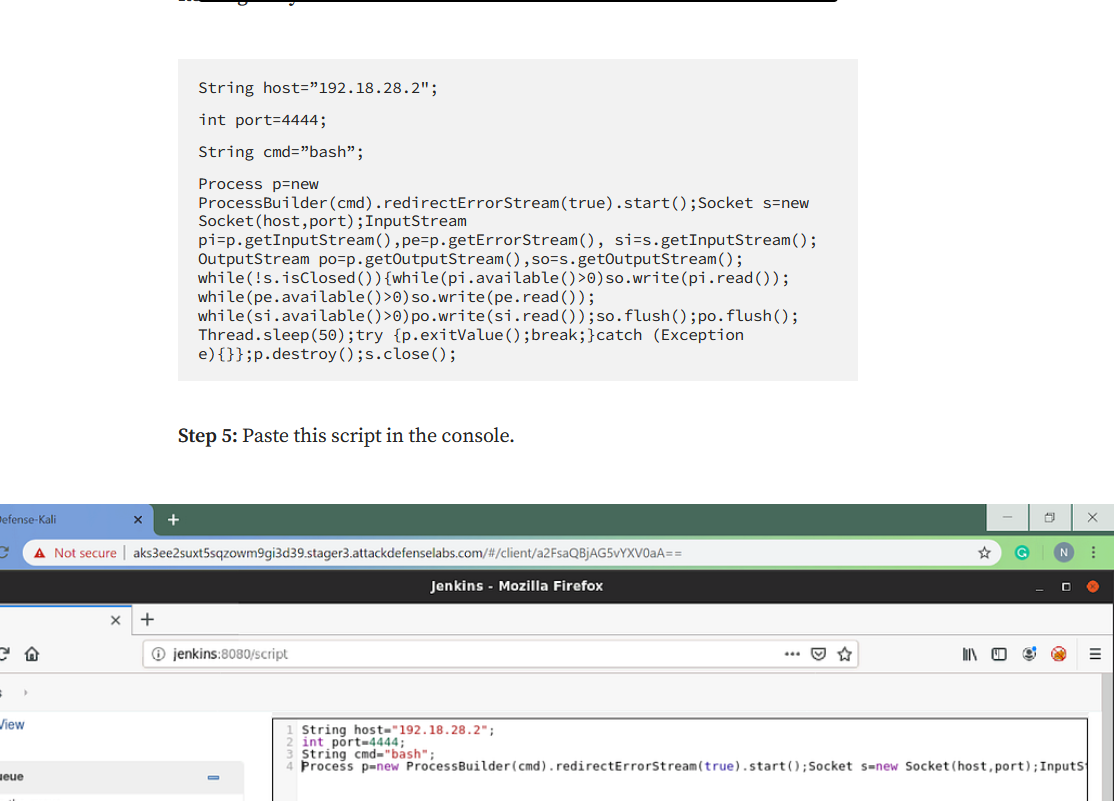Screen dimensions: 1117x801
Task: Open the Grammarly extension icon
Action: [1022, 552]
